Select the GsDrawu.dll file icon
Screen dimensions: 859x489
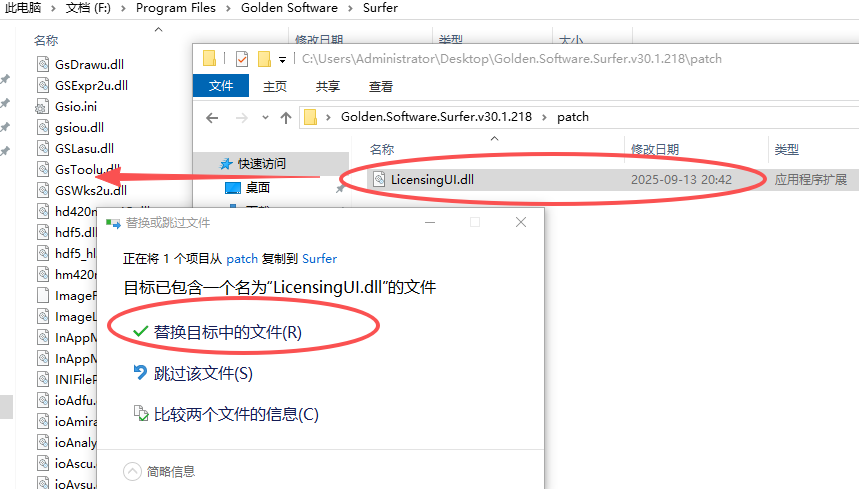coord(43,65)
